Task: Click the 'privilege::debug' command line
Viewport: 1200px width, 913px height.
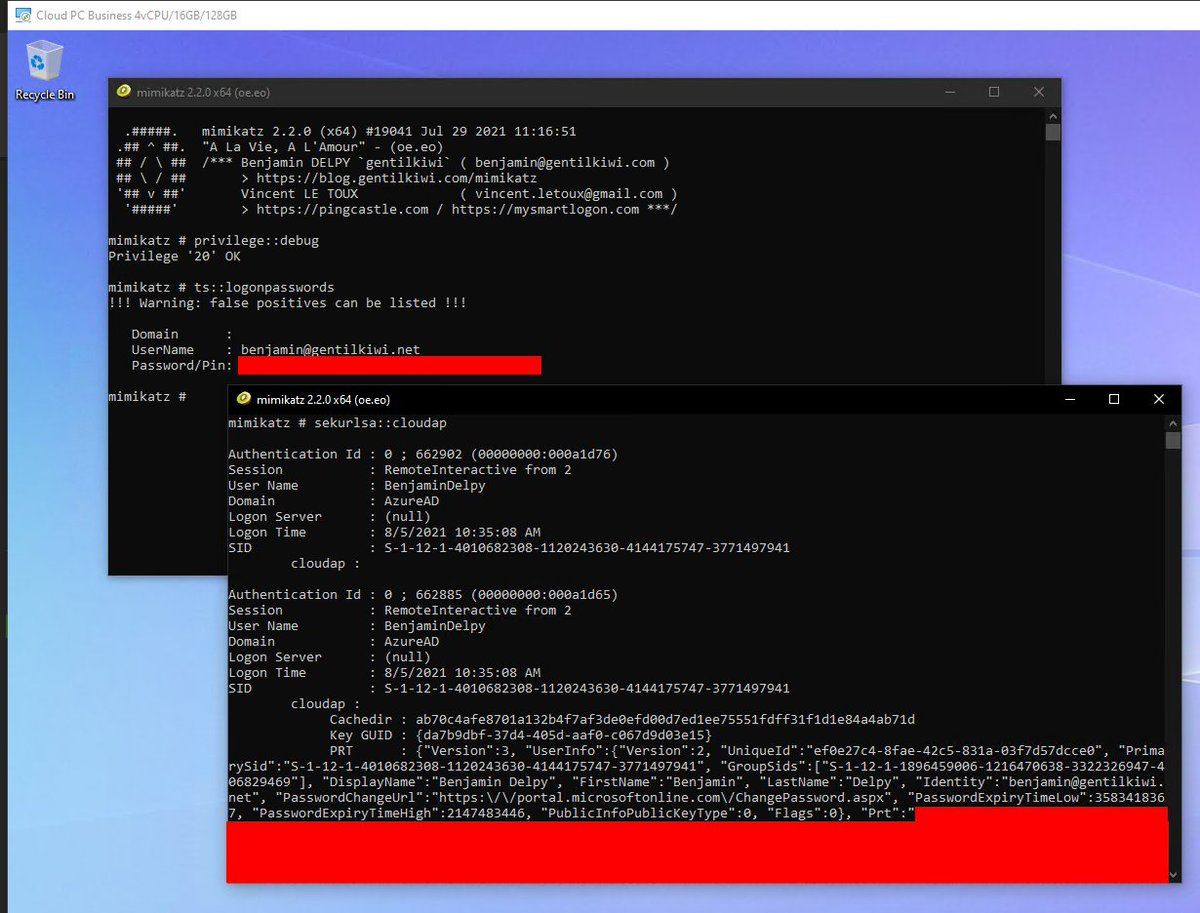Action: pyautogui.click(x=213, y=241)
